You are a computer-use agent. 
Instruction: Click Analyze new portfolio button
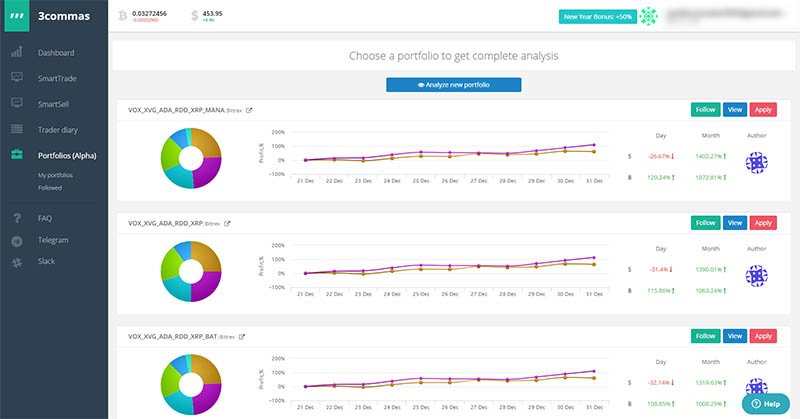(454, 85)
